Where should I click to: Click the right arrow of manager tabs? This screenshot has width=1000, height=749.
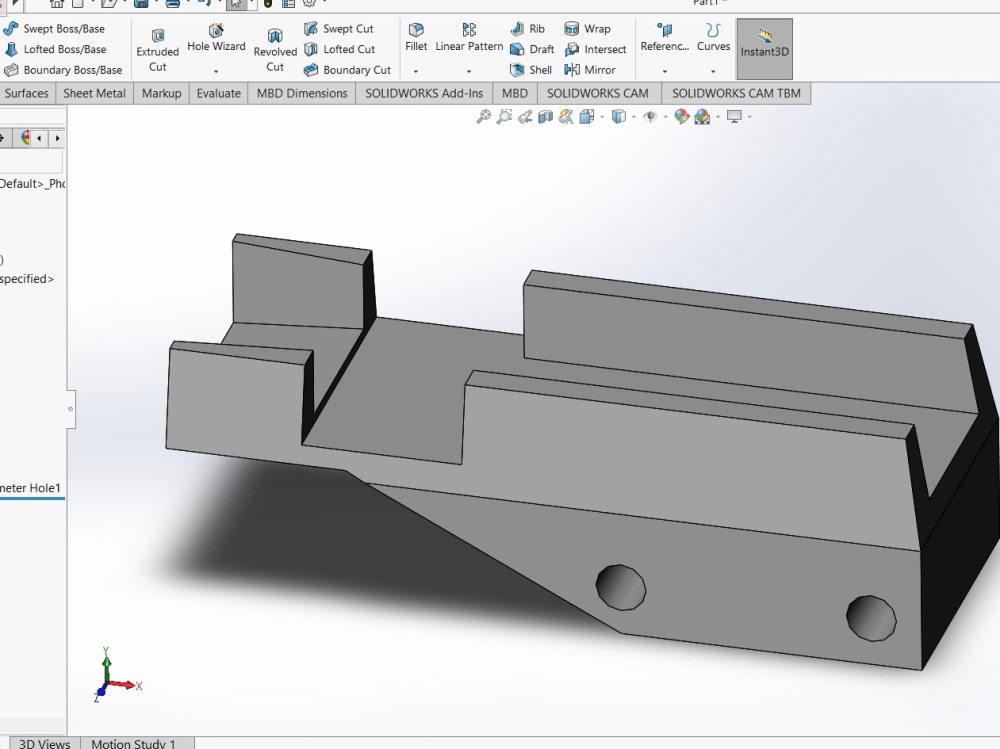click(57, 138)
